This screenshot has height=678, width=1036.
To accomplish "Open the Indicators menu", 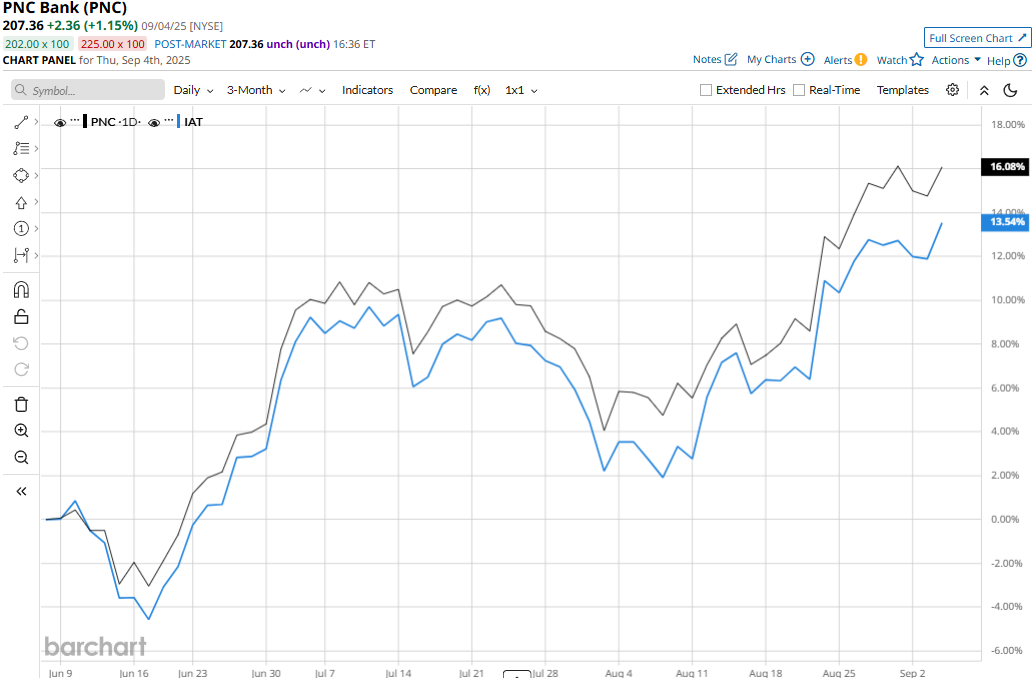I will coord(367,90).
